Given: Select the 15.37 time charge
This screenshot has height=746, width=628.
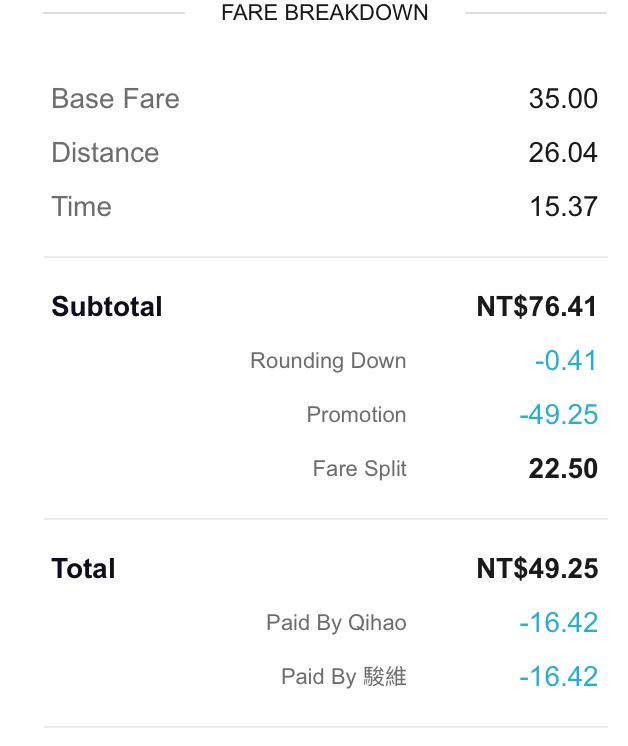Looking at the screenshot, I should pyautogui.click(x=564, y=207).
